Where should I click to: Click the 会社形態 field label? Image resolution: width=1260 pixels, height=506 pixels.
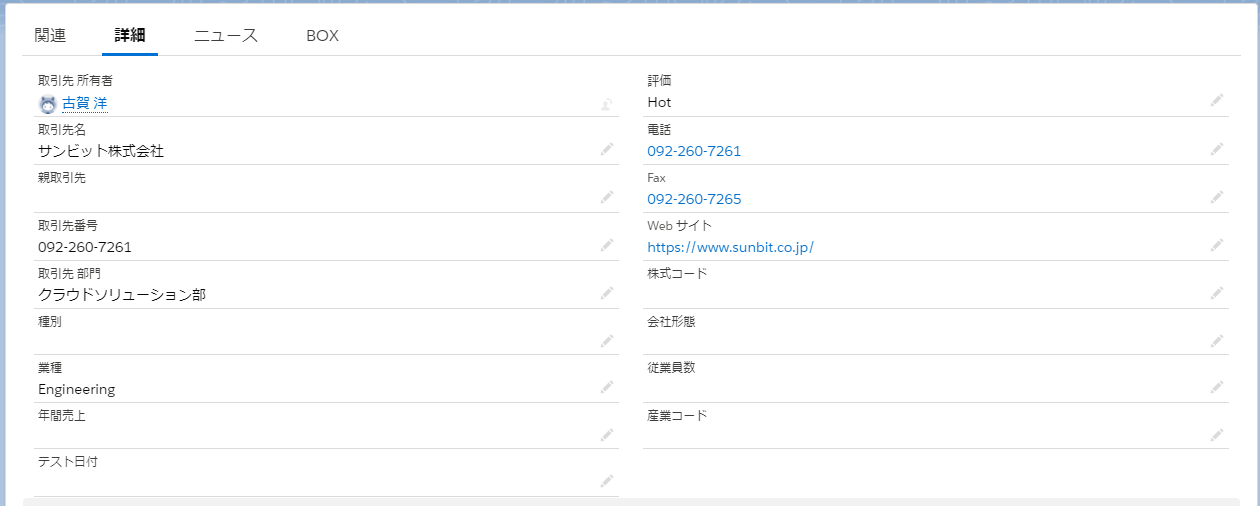click(x=671, y=322)
